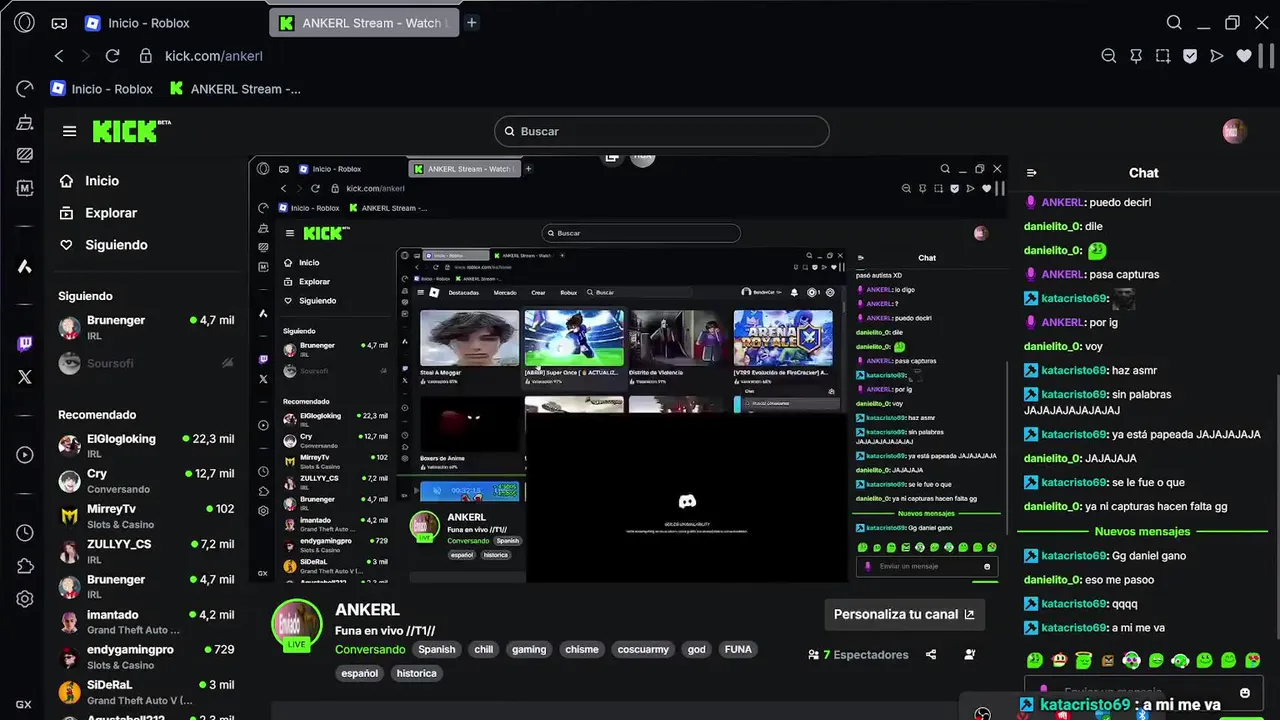Image resolution: width=1280 pixels, height=720 pixels.
Task: Open moderator user-settings icon
Action: click(969, 655)
